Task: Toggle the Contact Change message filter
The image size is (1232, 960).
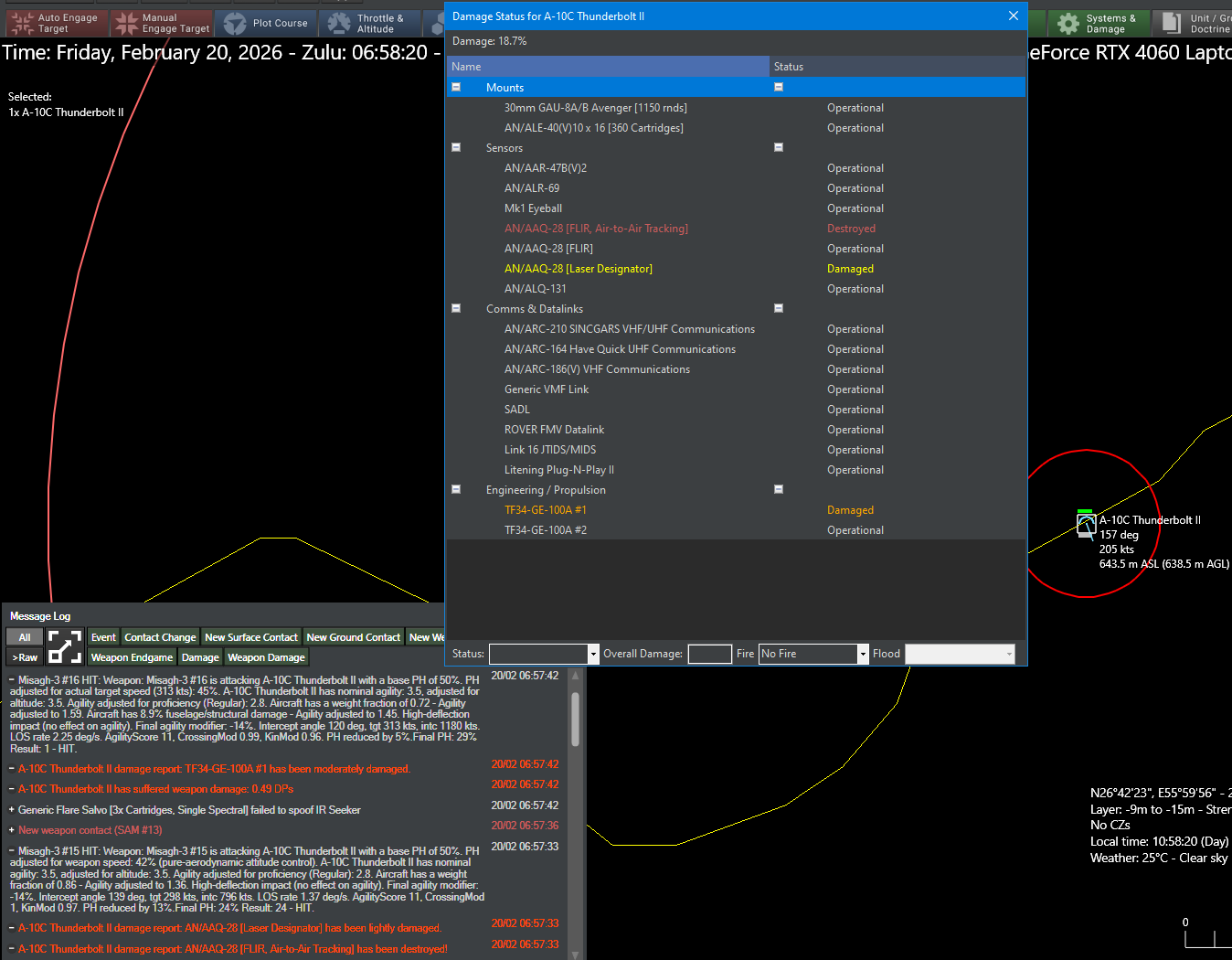Action: click(160, 637)
